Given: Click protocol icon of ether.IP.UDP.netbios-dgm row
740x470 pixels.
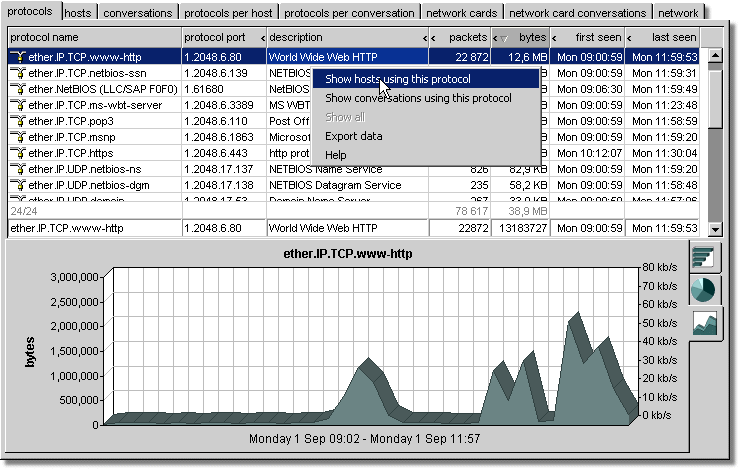Looking at the screenshot, I should pos(18,185).
